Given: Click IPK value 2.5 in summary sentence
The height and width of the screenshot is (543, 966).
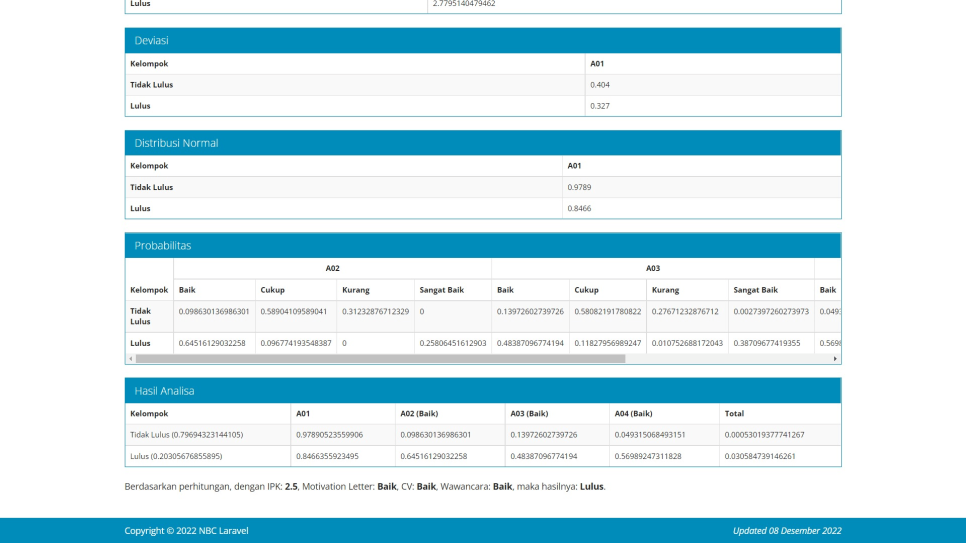Looking at the screenshot, I should click(291, 486).
